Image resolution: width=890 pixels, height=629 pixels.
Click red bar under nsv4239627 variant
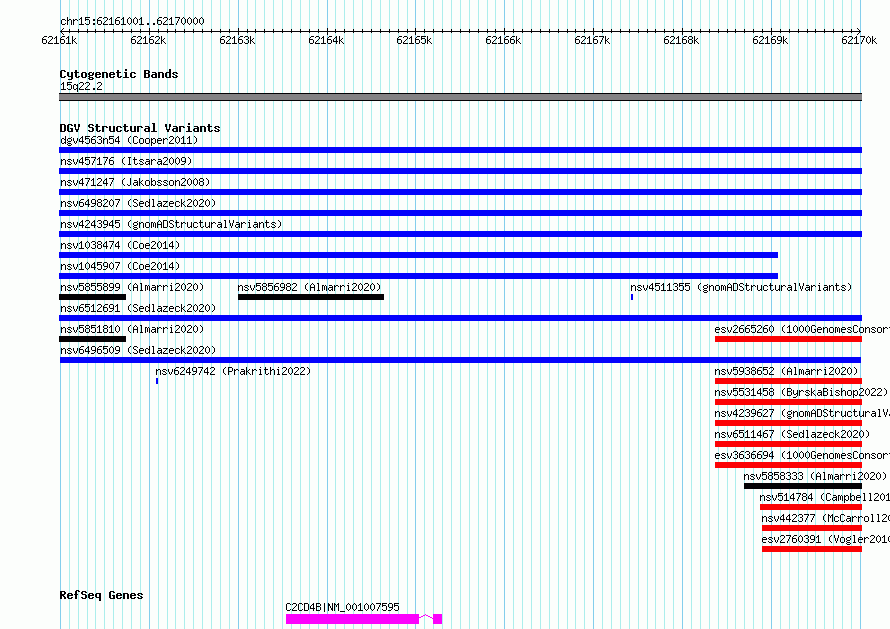coord(788,423)
